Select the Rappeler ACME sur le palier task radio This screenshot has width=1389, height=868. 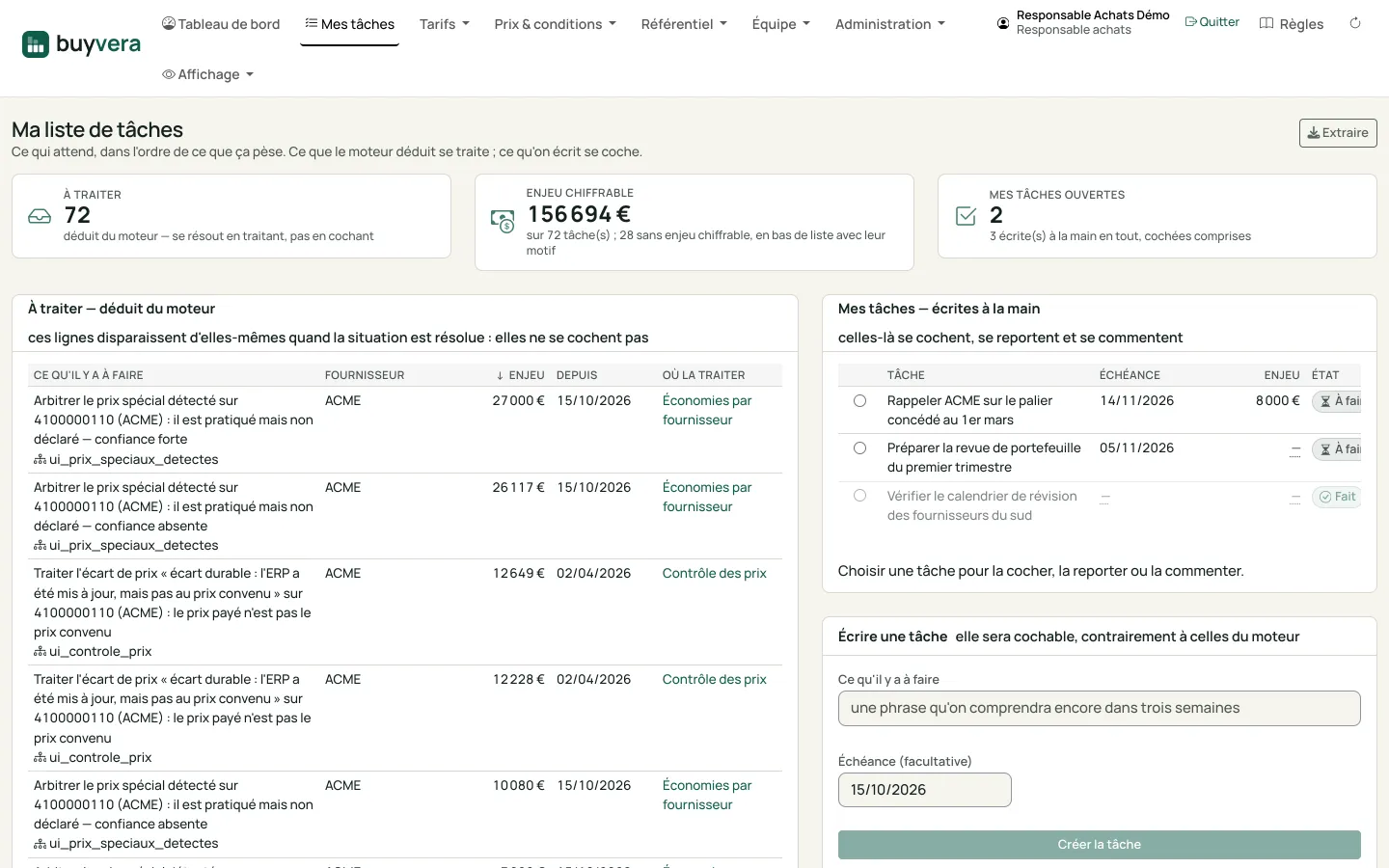click(859, 401)
